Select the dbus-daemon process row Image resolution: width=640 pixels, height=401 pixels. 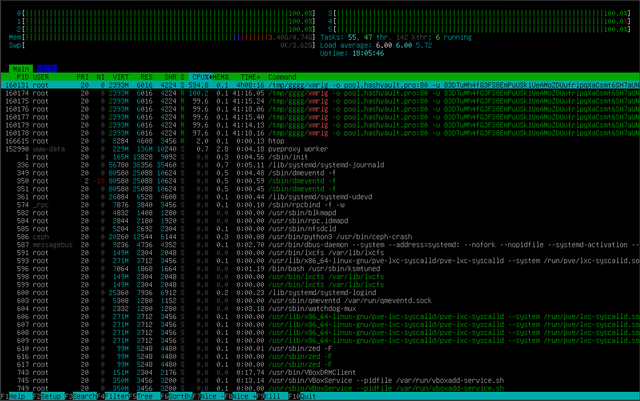pyautogui.click(x=320, y=245)
